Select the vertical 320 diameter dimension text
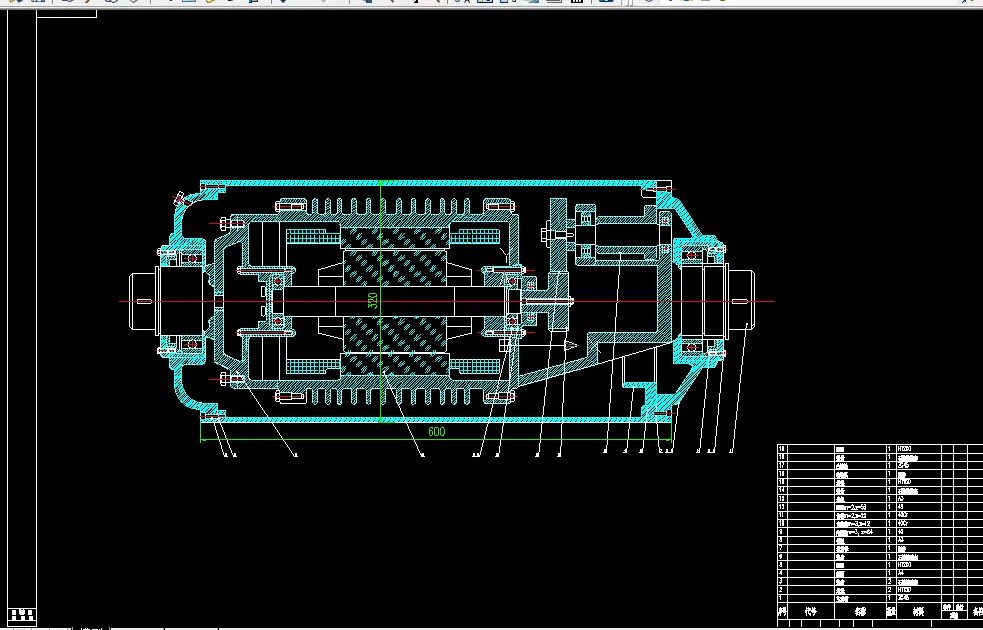983x630 pixels. coord(372,300)
